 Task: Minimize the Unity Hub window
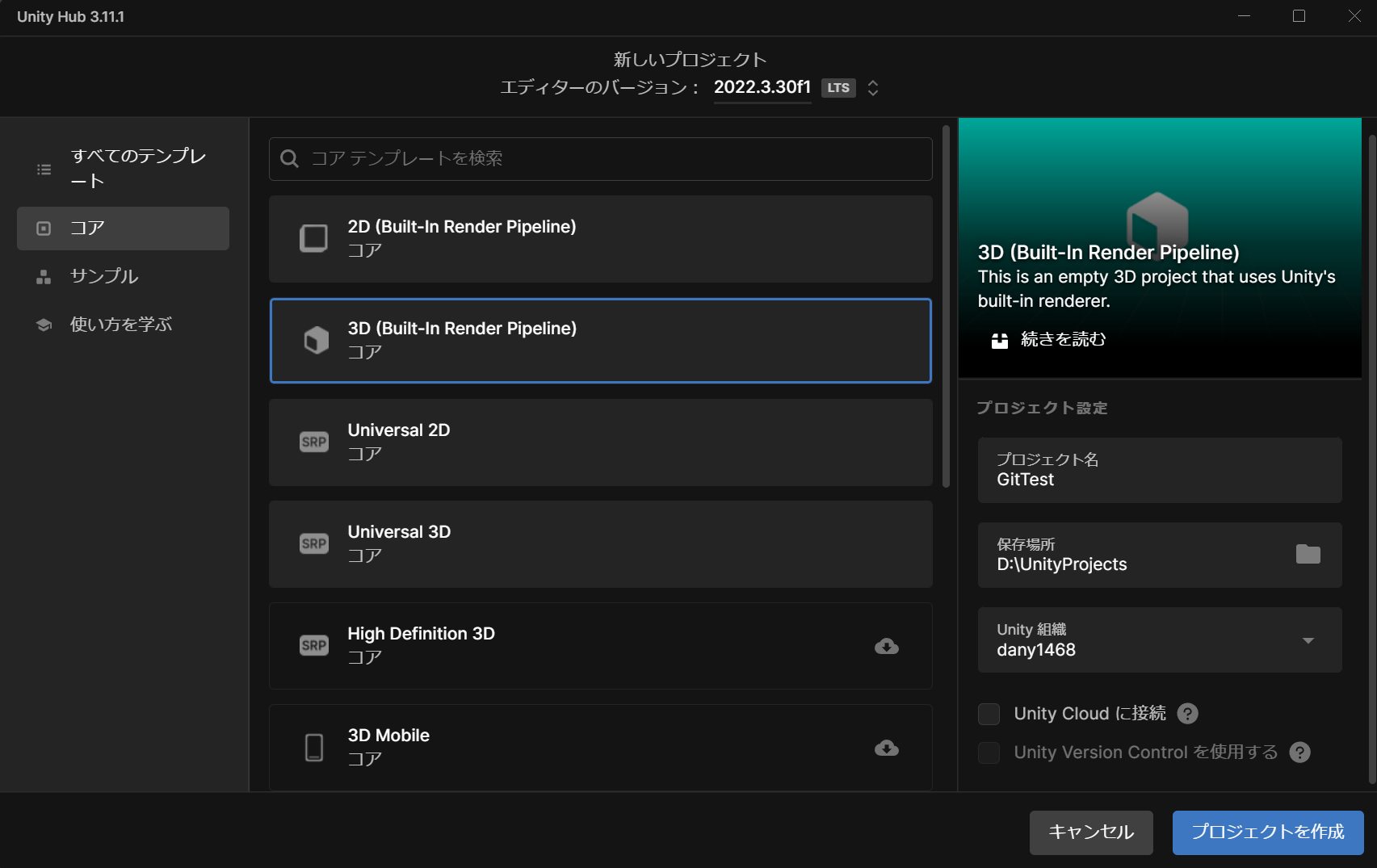[x=1244, y=16]
